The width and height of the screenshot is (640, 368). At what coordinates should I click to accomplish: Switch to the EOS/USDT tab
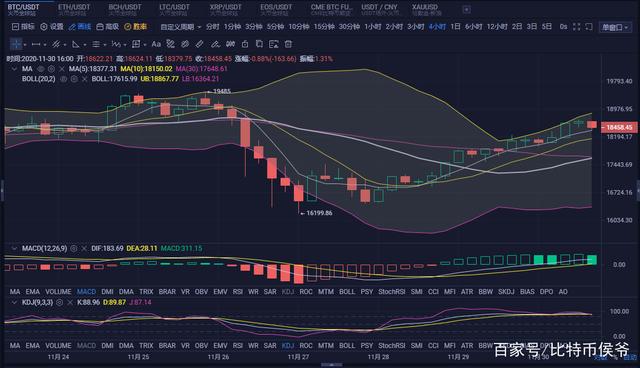tap(276, 9)
